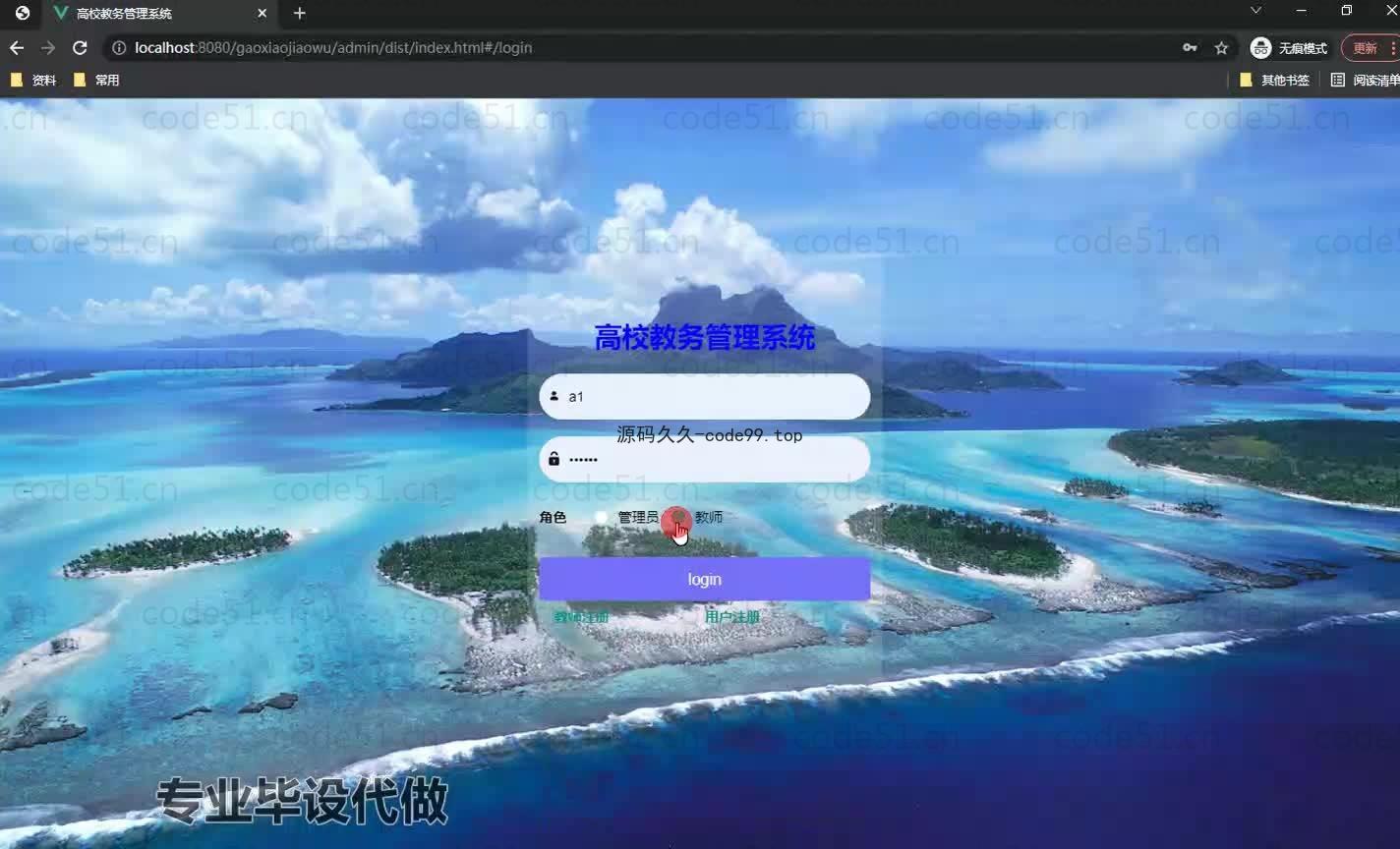
Task: Open the 教师注册 registration link
Action: 581,617
